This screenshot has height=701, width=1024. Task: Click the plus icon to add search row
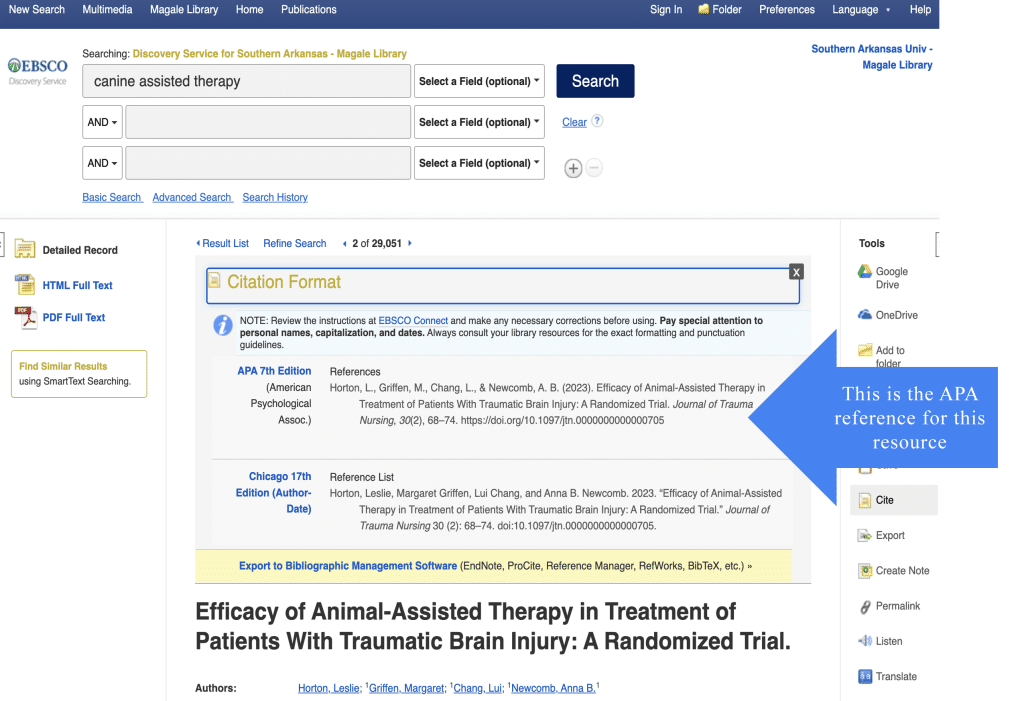tap(573, 168)
